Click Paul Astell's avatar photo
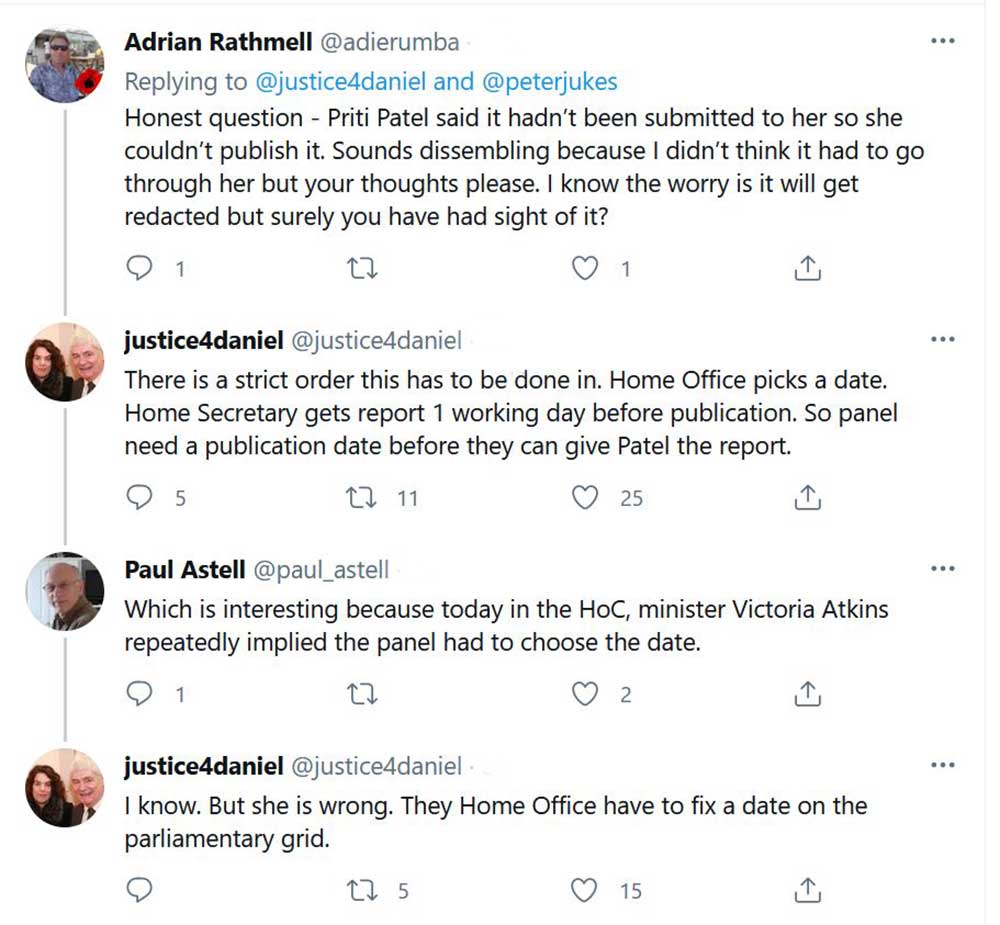The width and height of the screenshot is (1000, 925). (64, 592)
